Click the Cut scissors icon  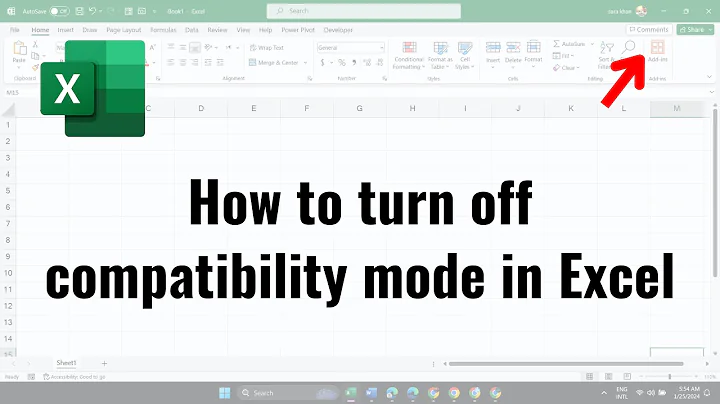35,45
